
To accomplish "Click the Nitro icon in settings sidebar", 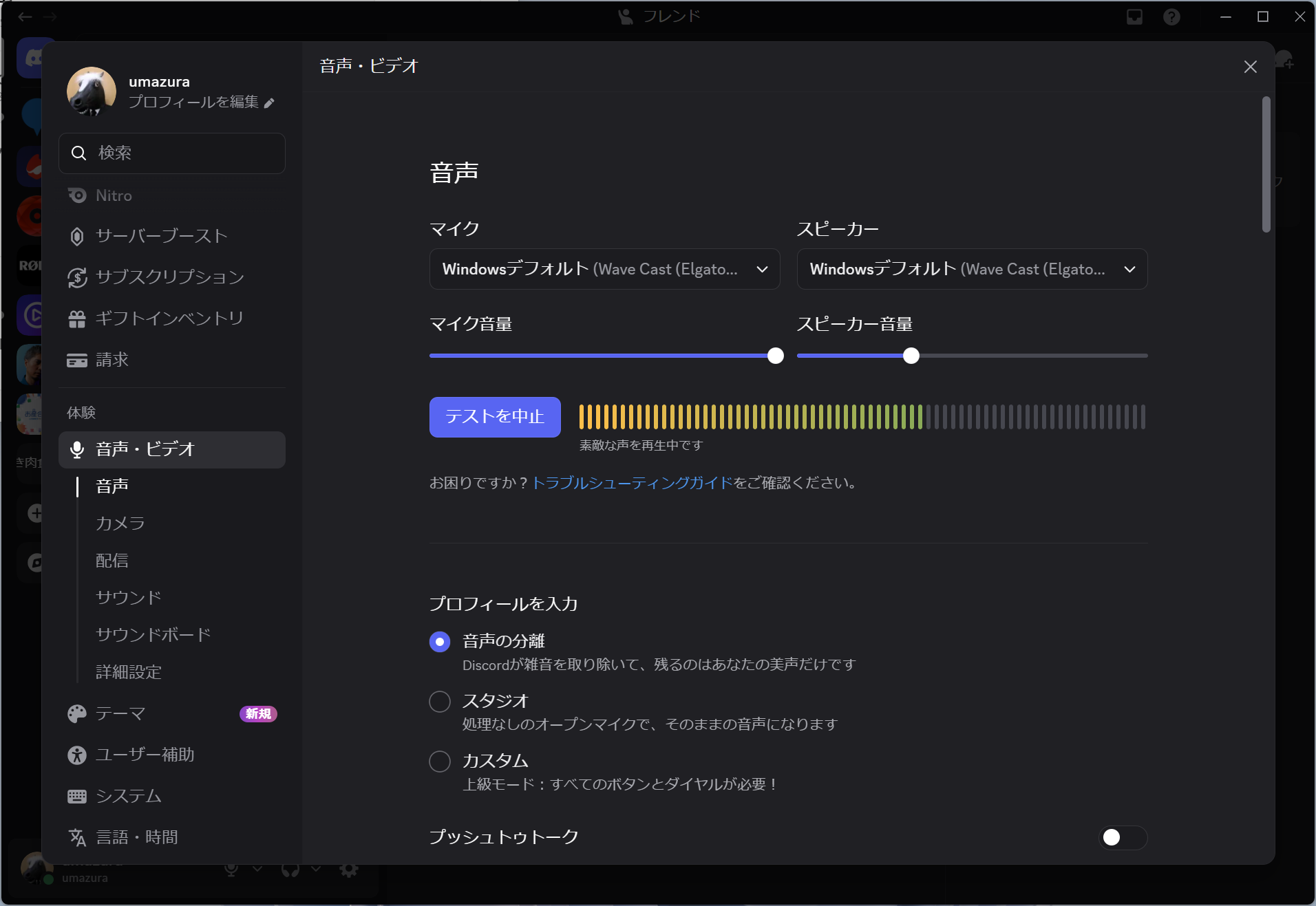I will 77,195.
